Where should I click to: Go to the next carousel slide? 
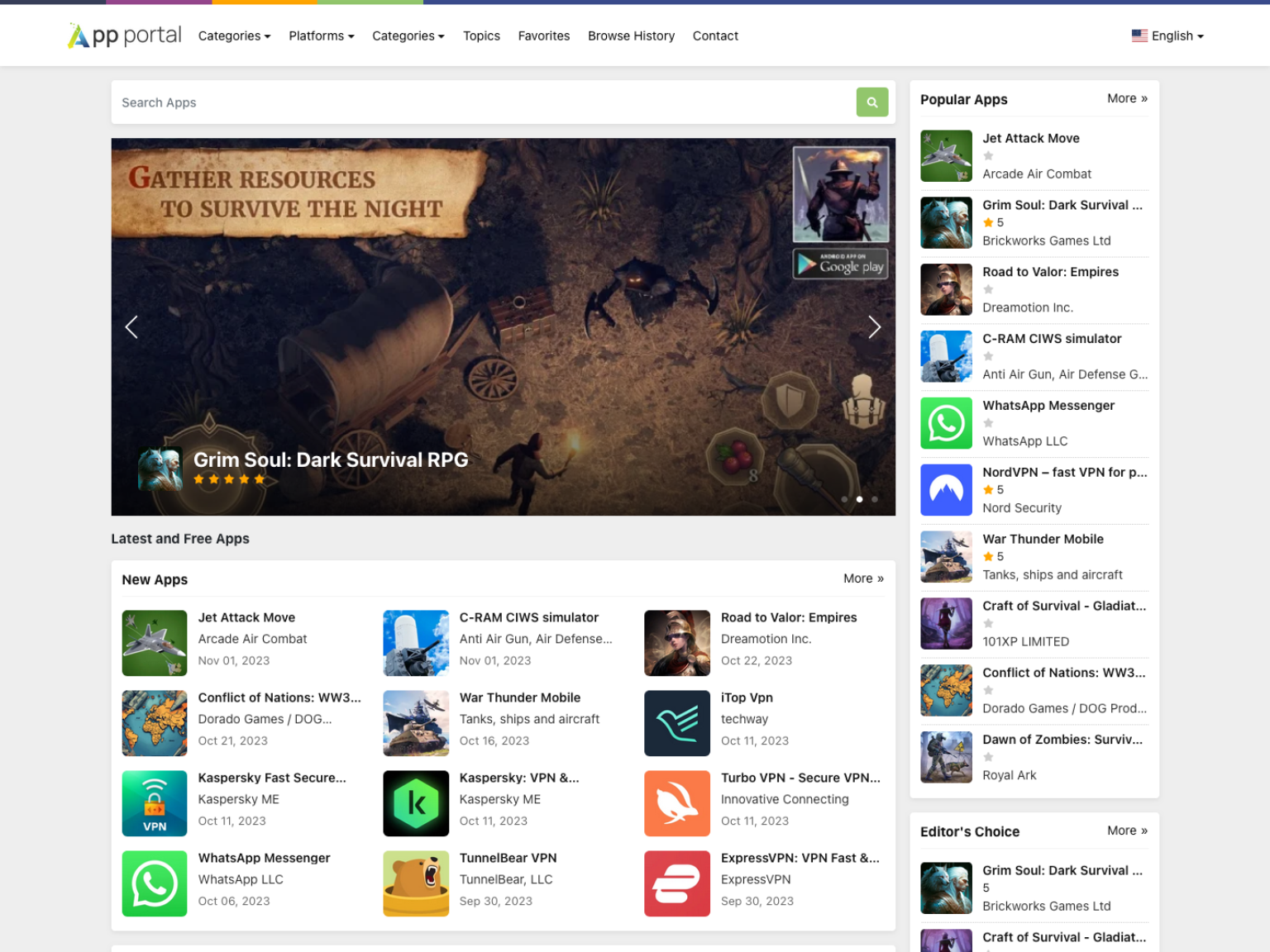874,327
